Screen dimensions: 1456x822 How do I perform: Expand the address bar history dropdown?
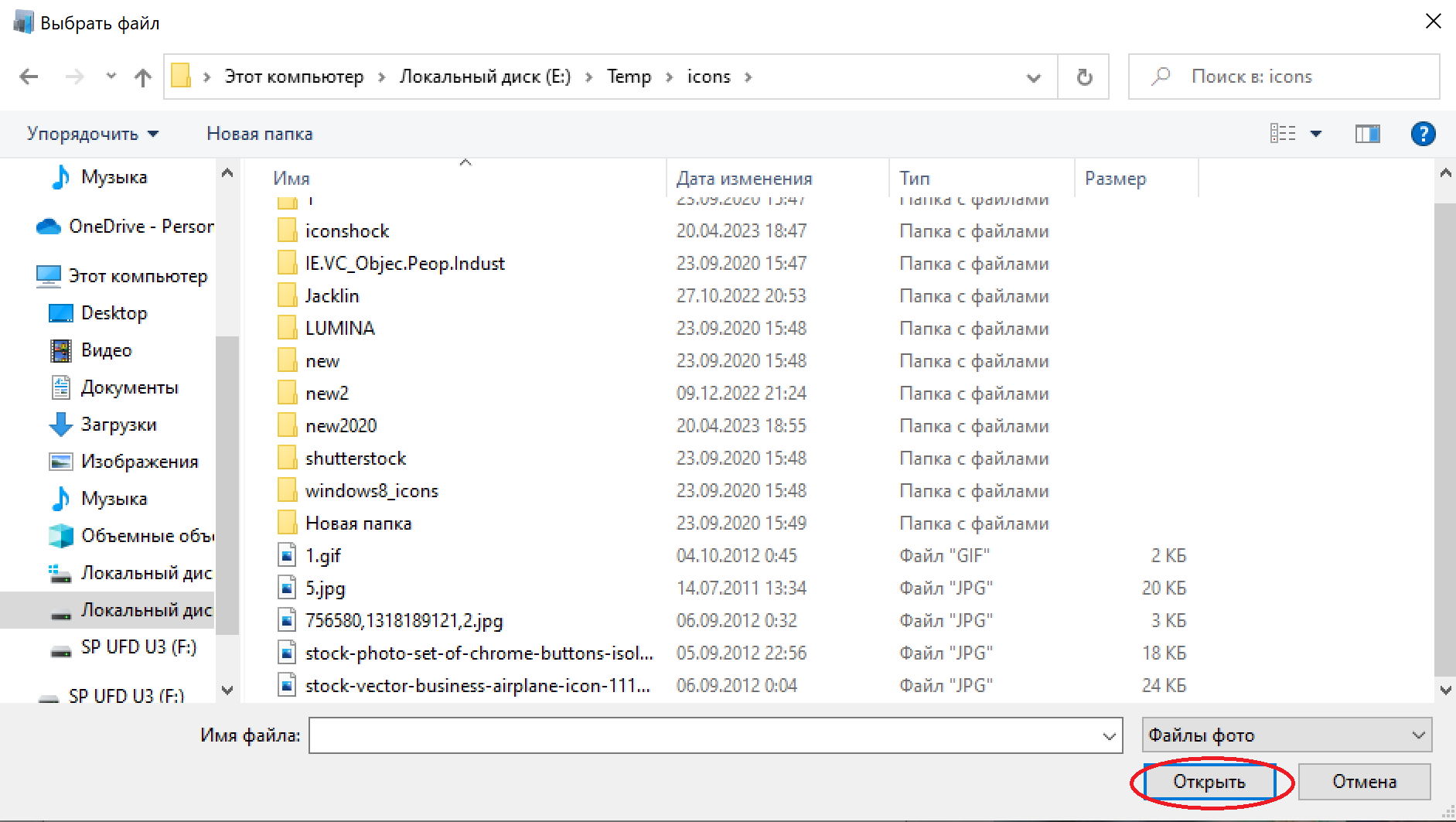[1033, 77]
